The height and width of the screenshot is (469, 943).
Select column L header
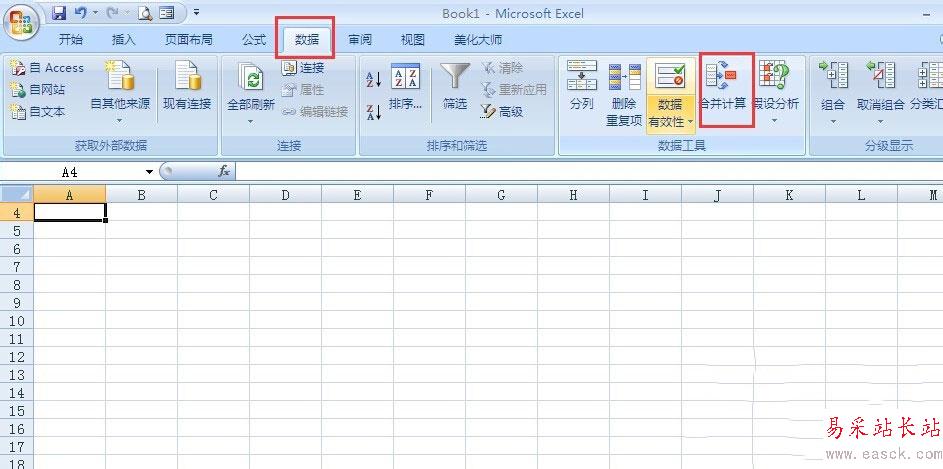pyautogui.click(x=861, y=195)
